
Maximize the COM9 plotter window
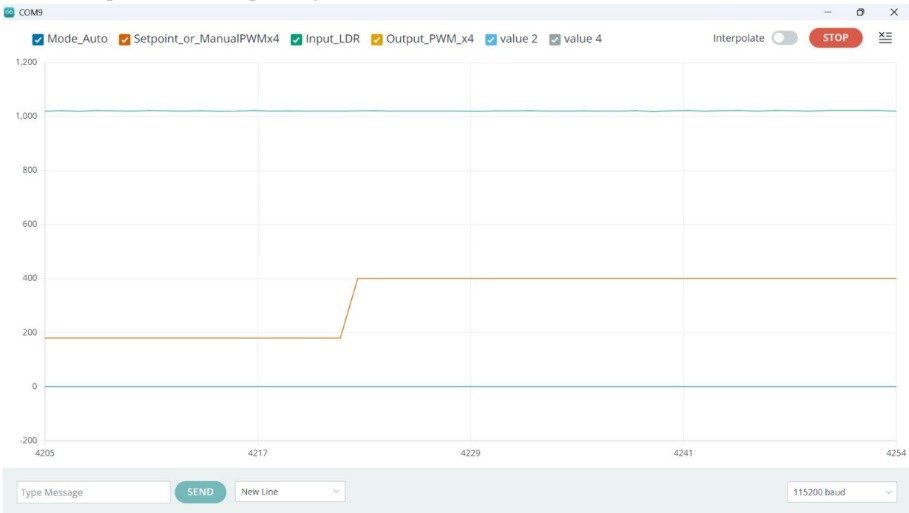[x=860, y=12]
